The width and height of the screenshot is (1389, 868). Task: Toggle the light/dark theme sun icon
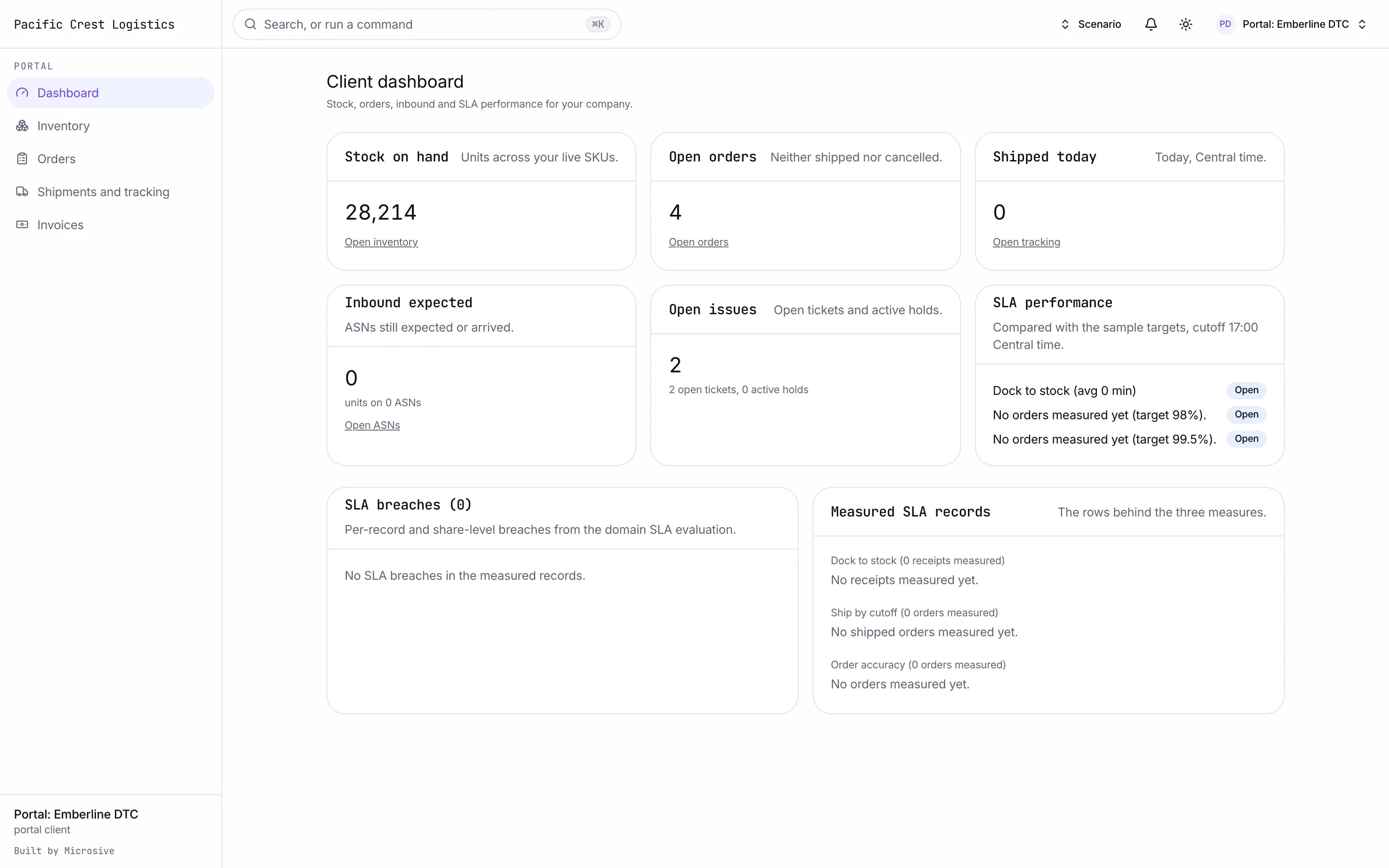pyautogui.click(x=1186, y=24)
